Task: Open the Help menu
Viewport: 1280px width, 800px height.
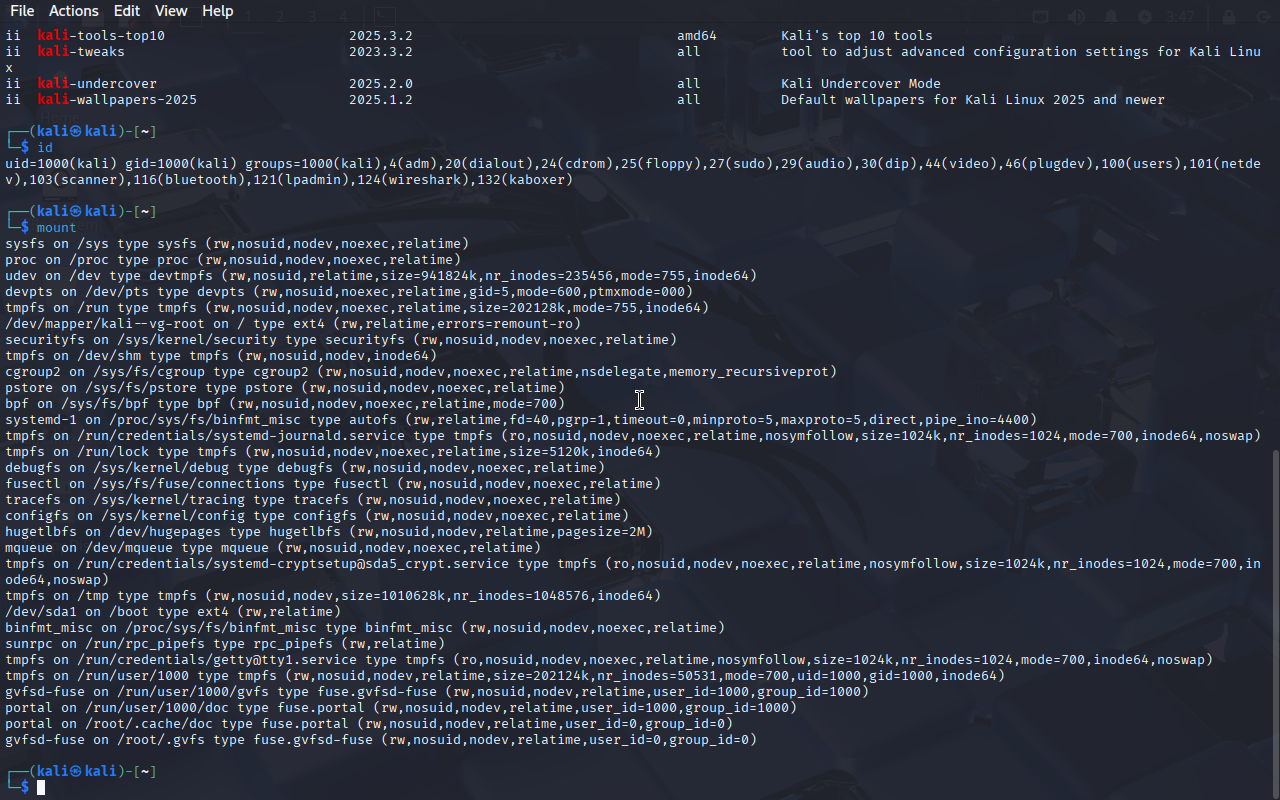Action: pos(217,11)
